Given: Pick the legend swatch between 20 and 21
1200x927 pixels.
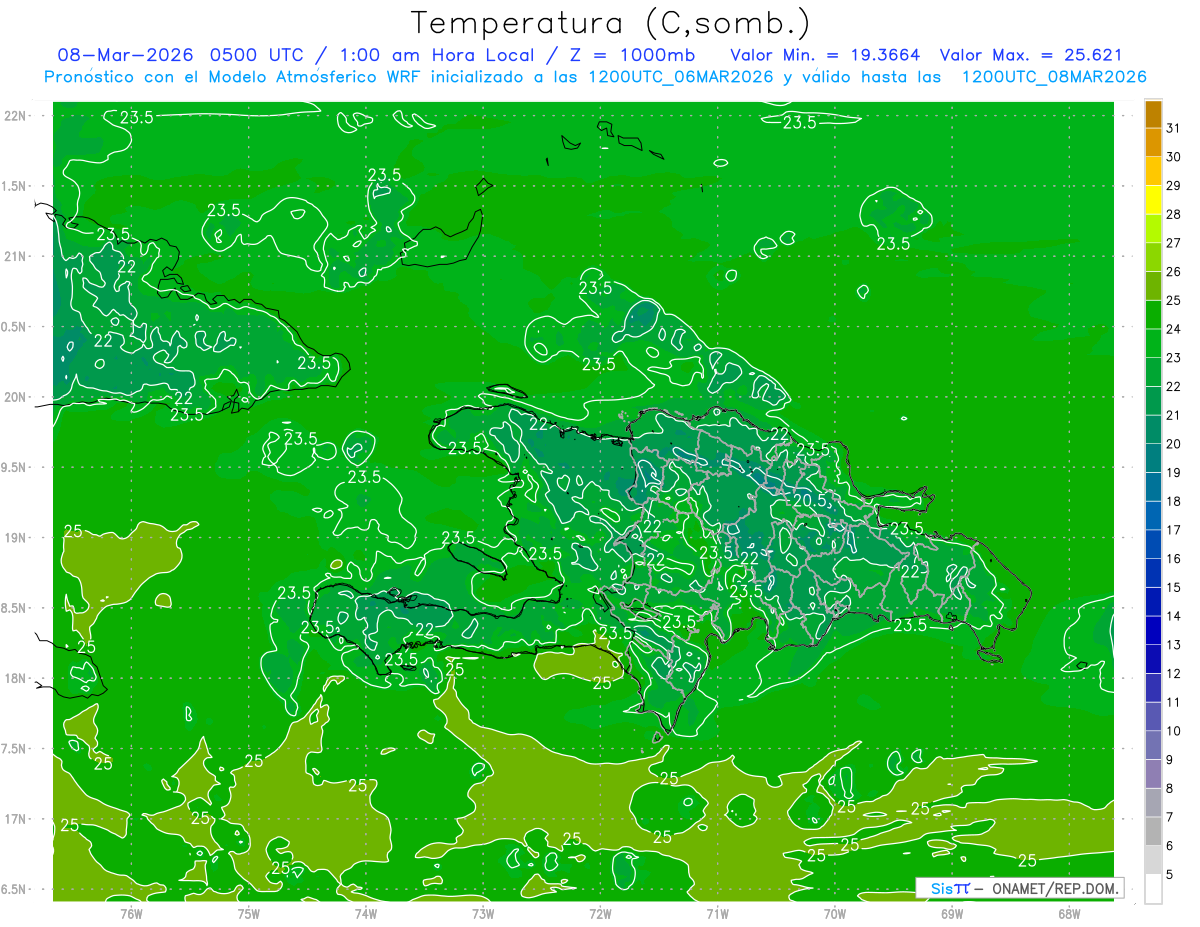Looking at the screenshot, I should (x=1153, y=429).
